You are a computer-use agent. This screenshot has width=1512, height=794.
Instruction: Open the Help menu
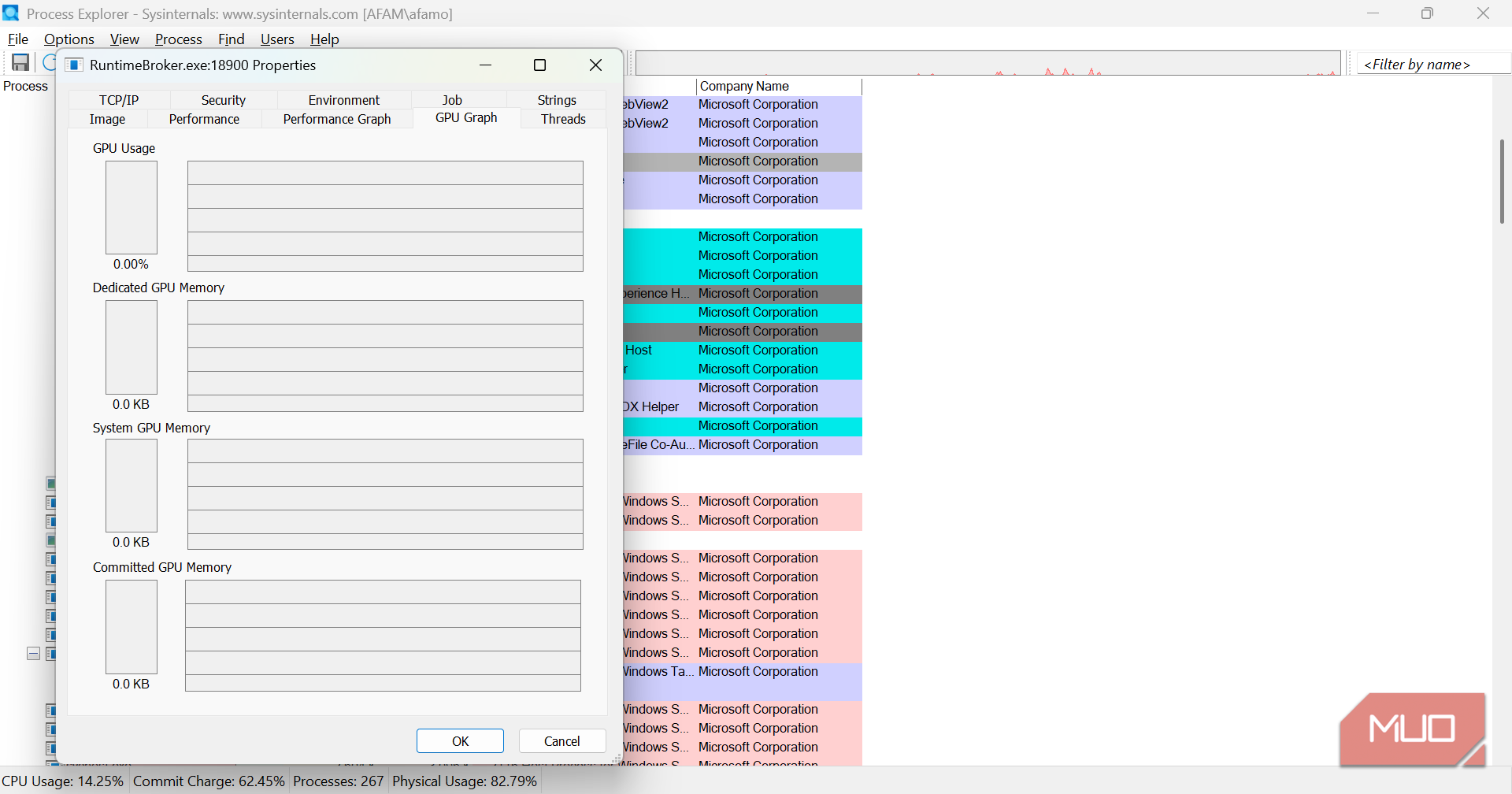[324, 39]
